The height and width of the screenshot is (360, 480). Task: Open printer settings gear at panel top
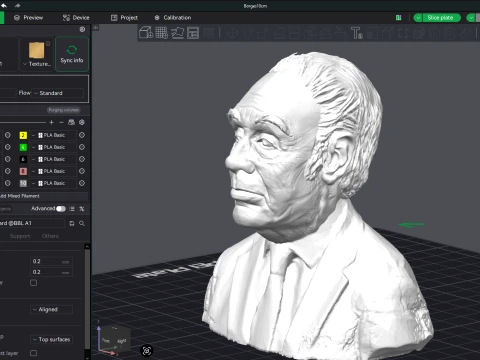[82, 29]
